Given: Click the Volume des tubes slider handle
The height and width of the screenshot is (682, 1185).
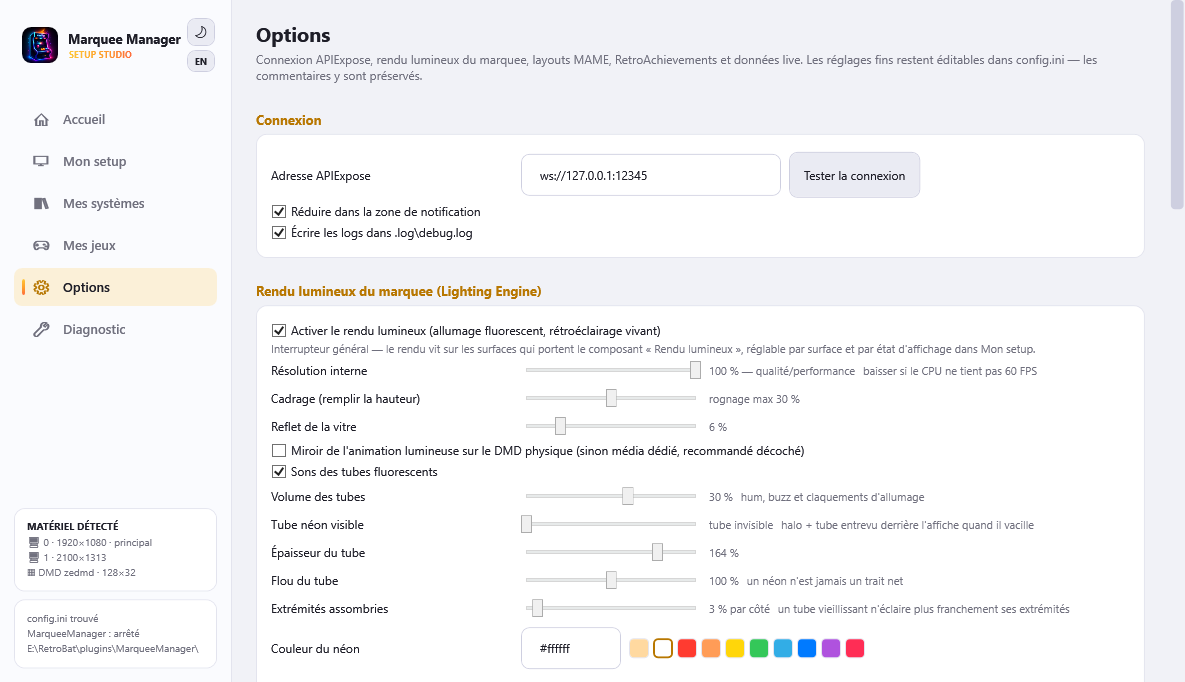Looking at the screenshot, I should (628, 496).
